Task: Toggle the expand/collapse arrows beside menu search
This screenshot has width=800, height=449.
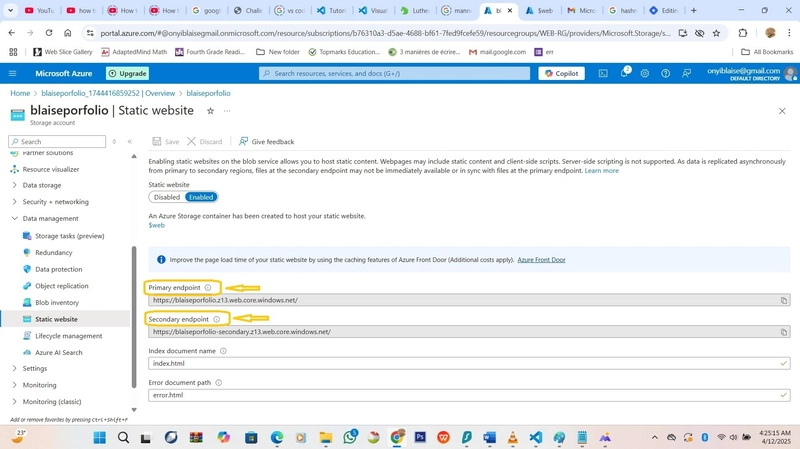Action: 114,142
